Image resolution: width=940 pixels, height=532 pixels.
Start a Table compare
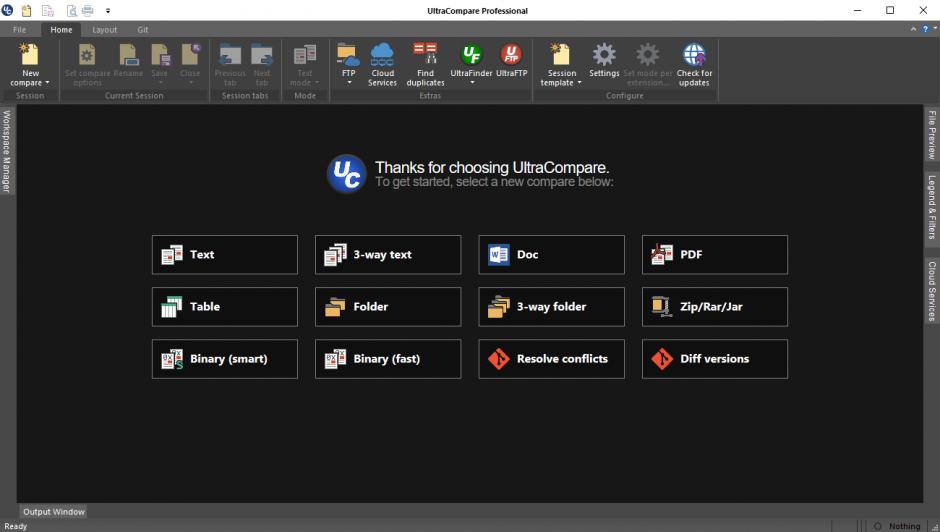225,306
